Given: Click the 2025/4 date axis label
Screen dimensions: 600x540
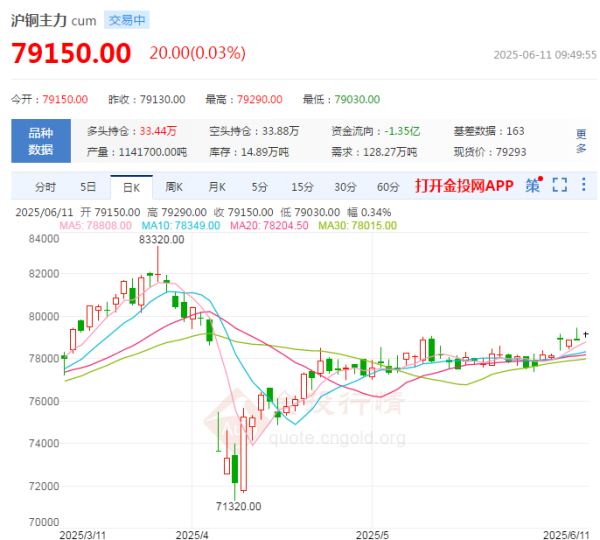Looking at the screenshot, I should click(192, 535).
